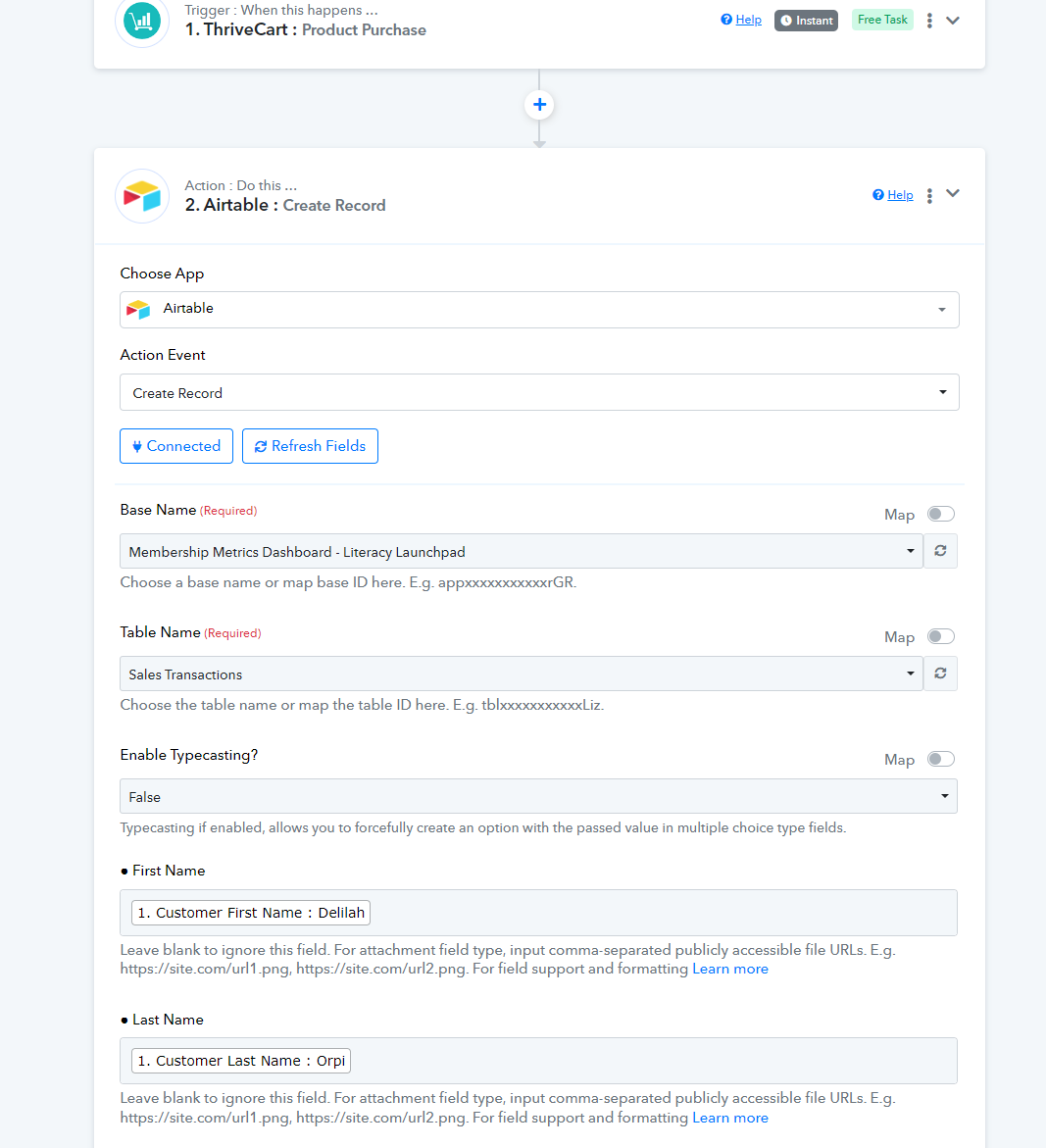
Task: Toggle Map switch for Enable Typecasting
Action: pyautogui.click(x=940, y=759)
